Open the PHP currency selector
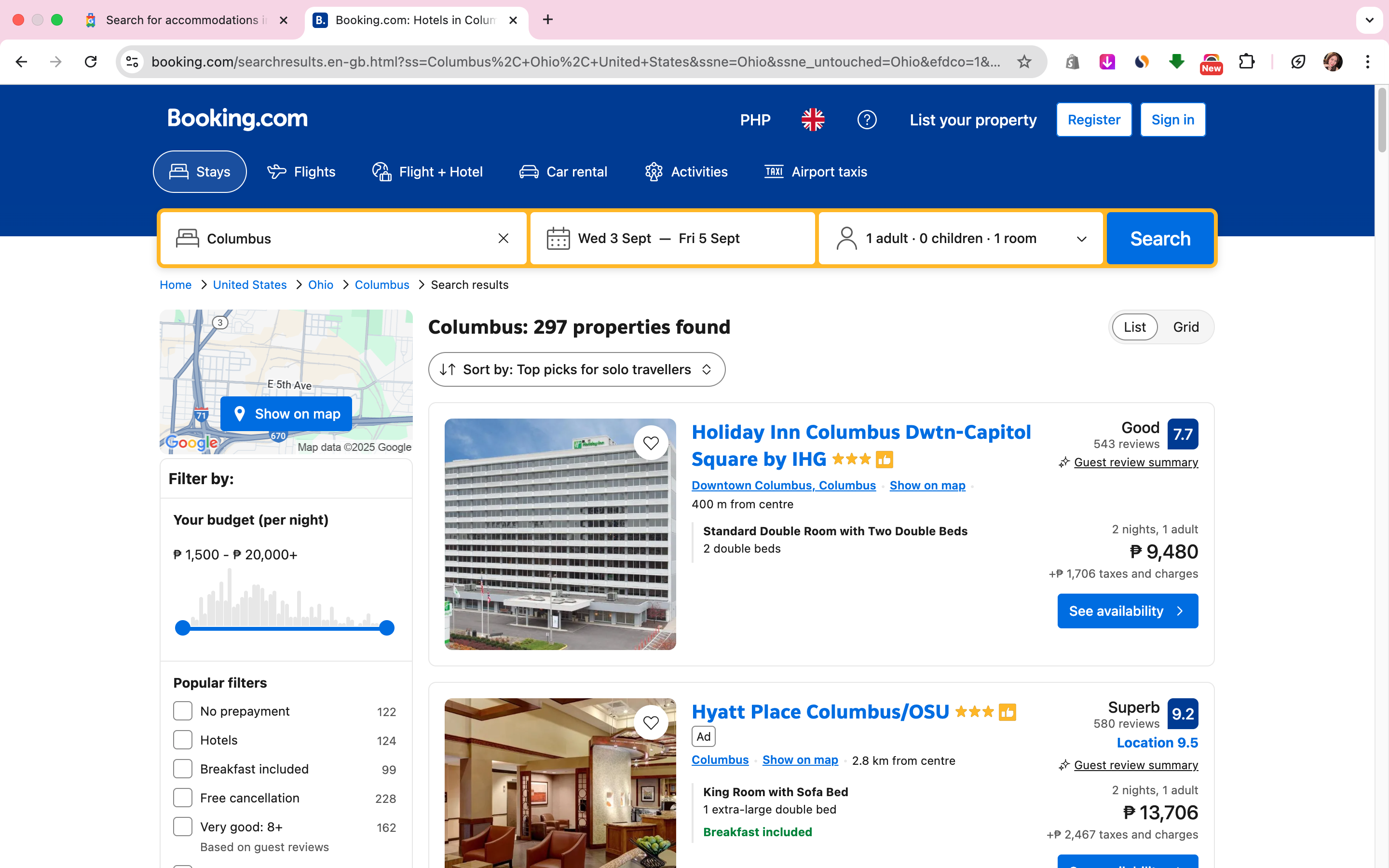 click(755, 120)
